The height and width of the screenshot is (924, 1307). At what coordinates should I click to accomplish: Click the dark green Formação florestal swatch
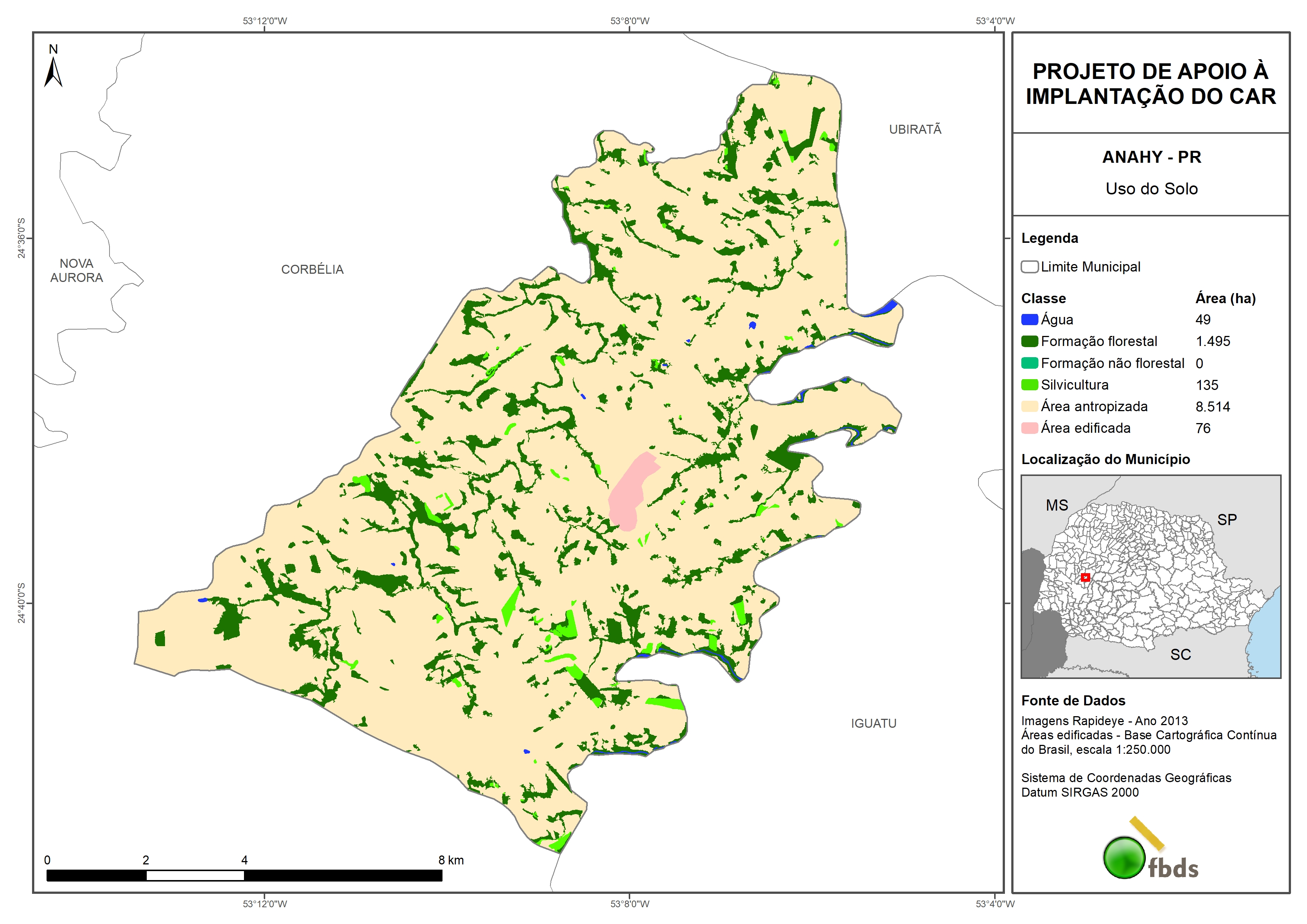tap(1029, 341)
